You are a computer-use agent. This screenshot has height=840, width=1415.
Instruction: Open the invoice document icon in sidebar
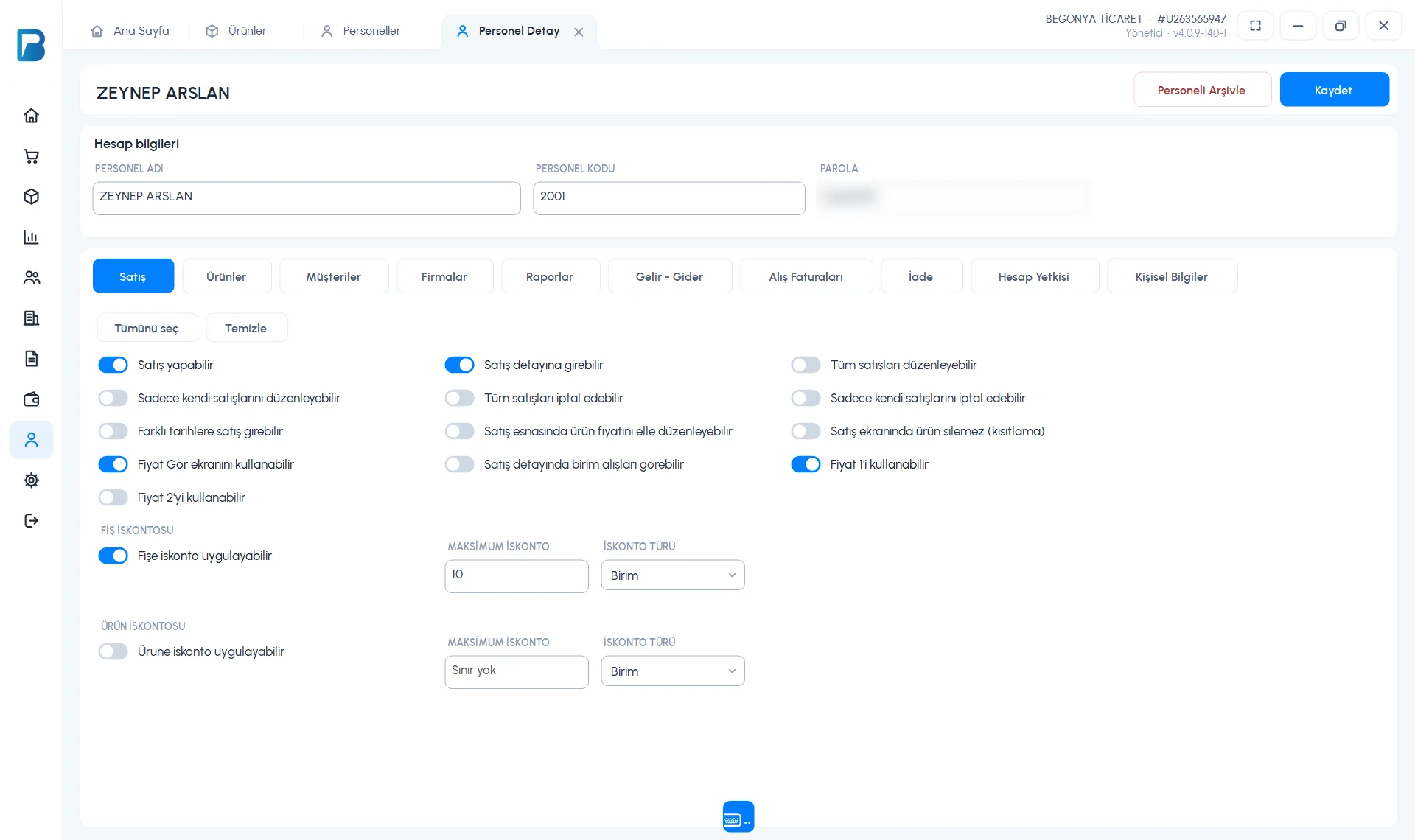pos(31,359)
